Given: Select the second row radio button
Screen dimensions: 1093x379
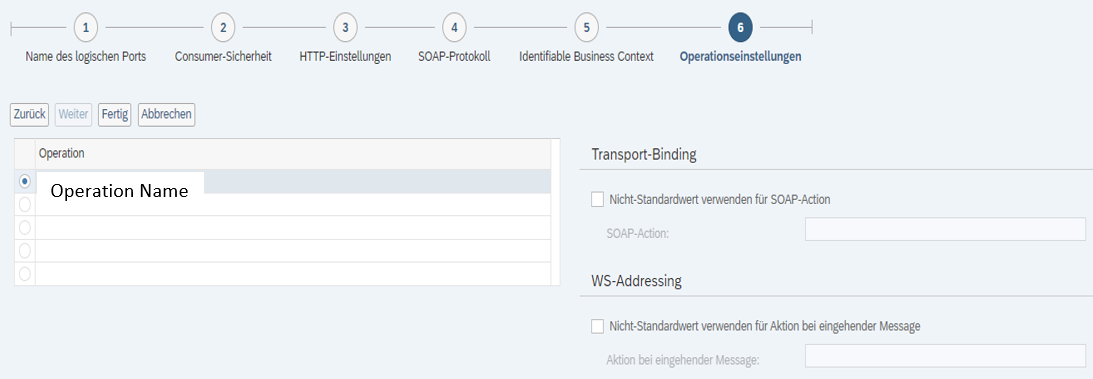Looking at the screenshot, I should (25, 205).
